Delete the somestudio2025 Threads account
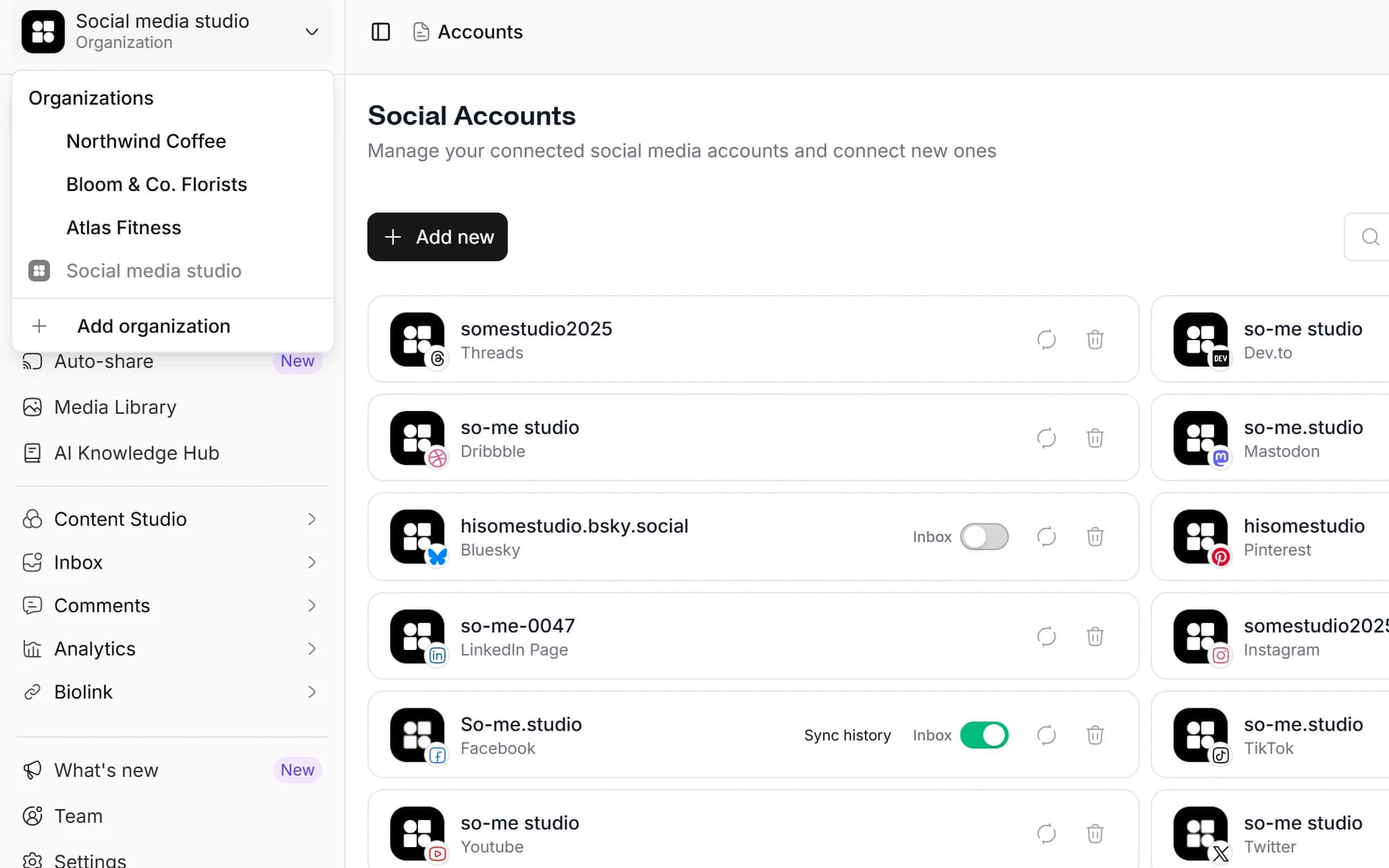This screenshot has height=868, width=1389. tap(1095, 340)
